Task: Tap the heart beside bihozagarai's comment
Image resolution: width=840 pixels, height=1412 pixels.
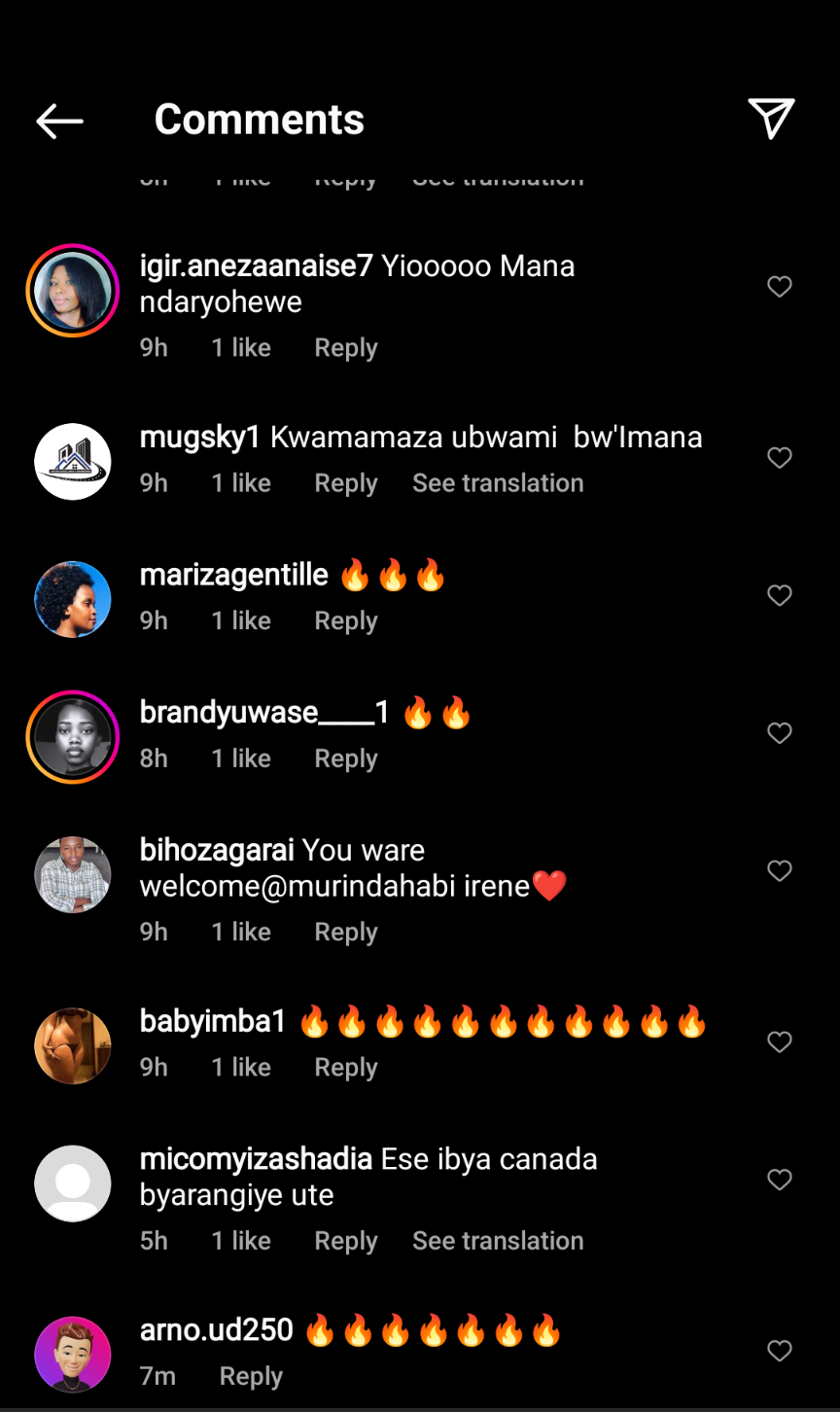Action: (x=780, y=871)
